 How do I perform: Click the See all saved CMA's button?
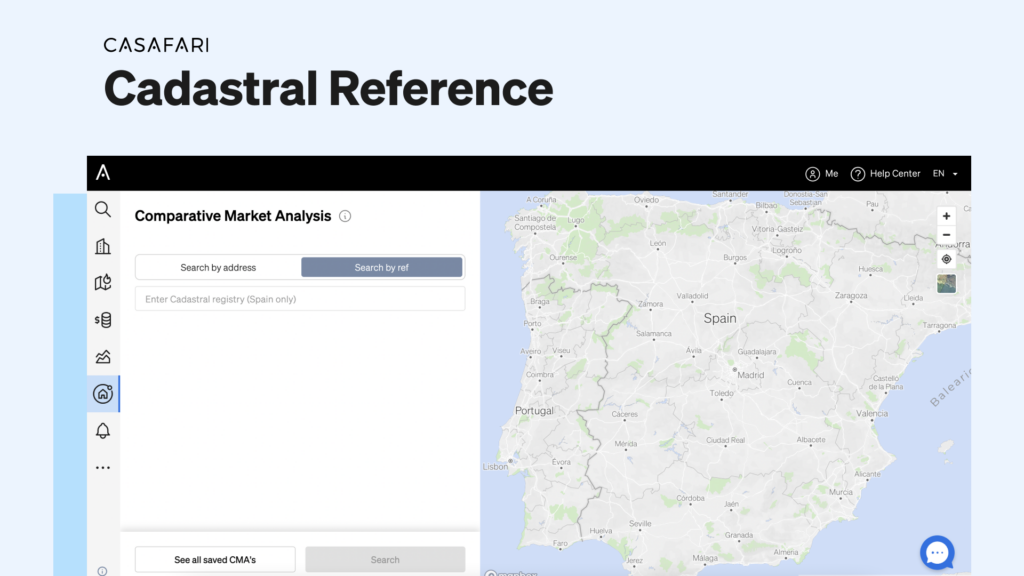(x=214, y=559)
